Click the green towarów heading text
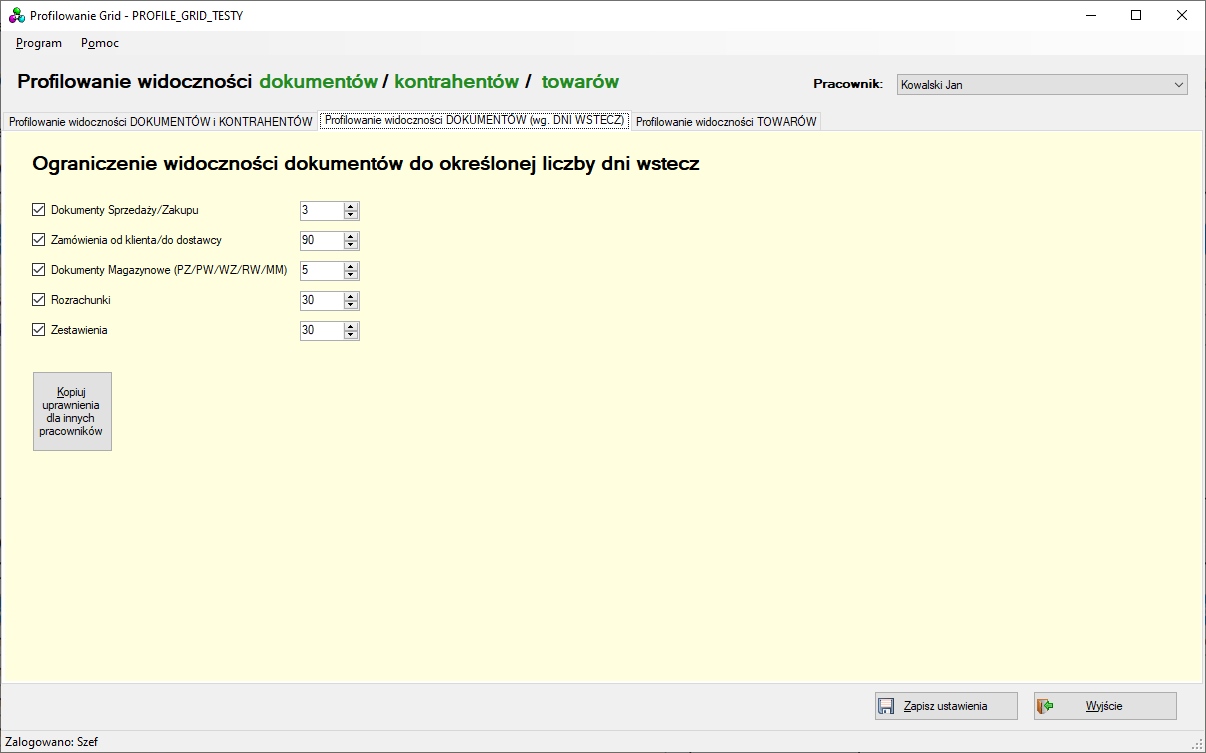 [580, 82]
